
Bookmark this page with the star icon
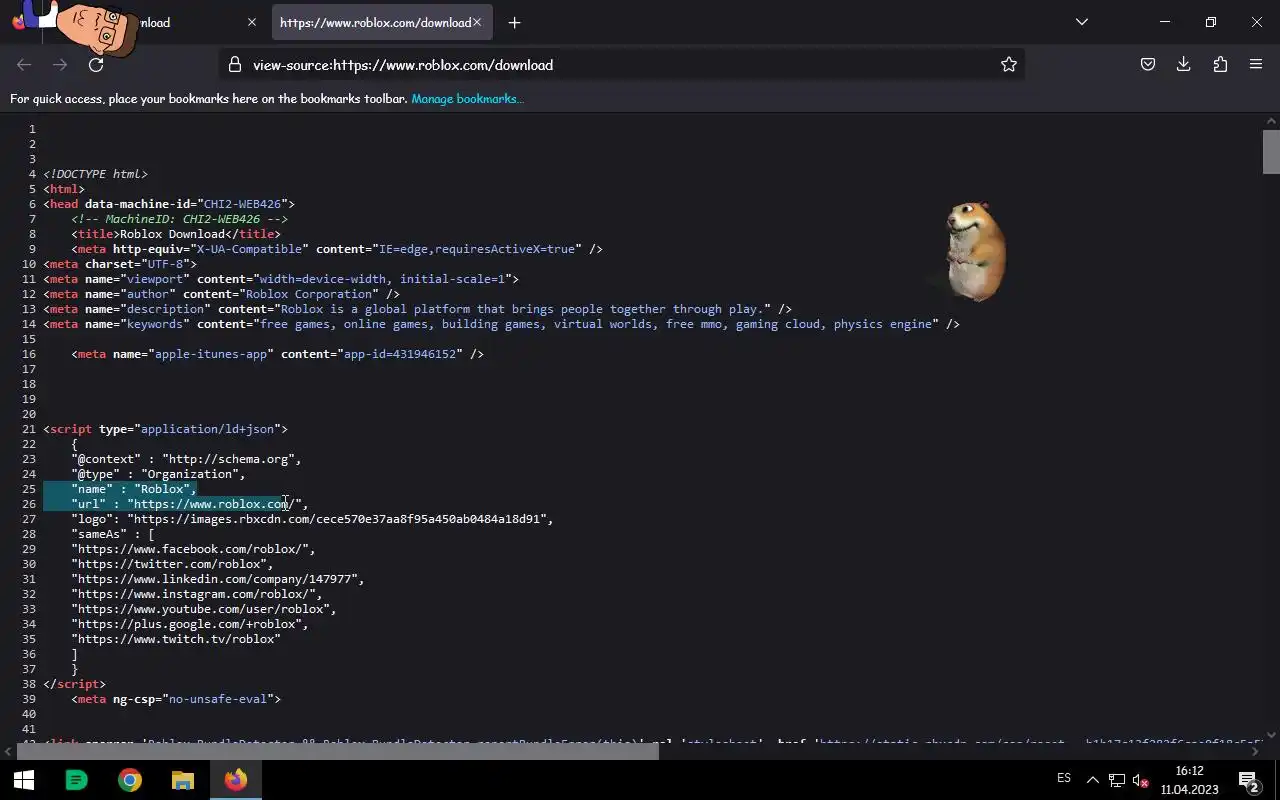pos(1009,64)
